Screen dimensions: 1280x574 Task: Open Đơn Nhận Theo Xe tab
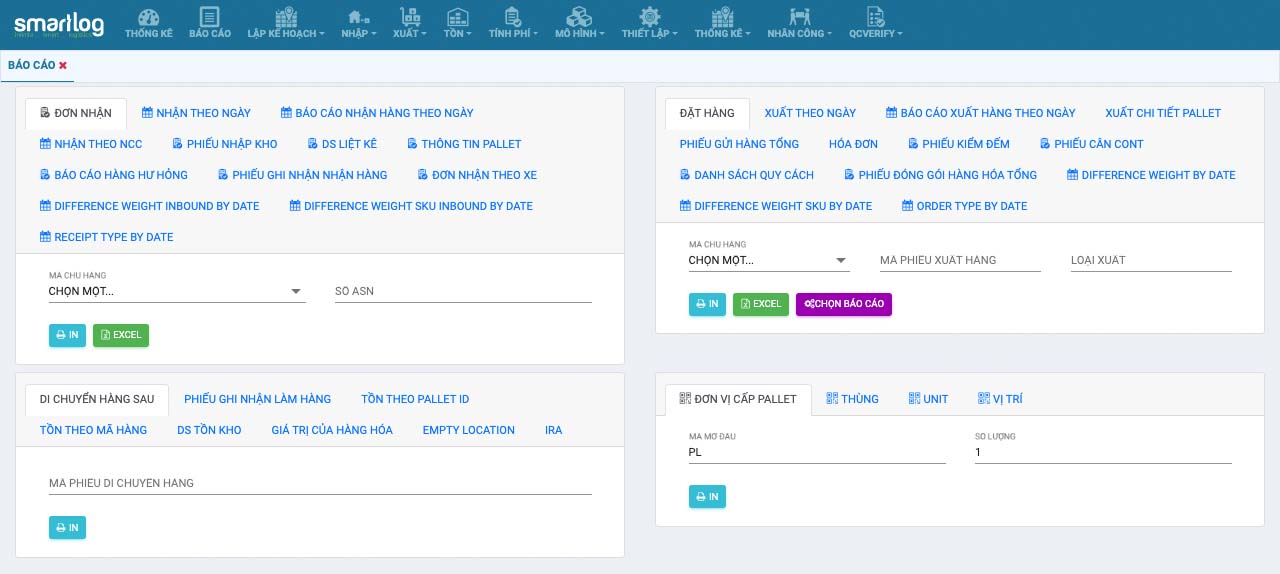point(477,175)
